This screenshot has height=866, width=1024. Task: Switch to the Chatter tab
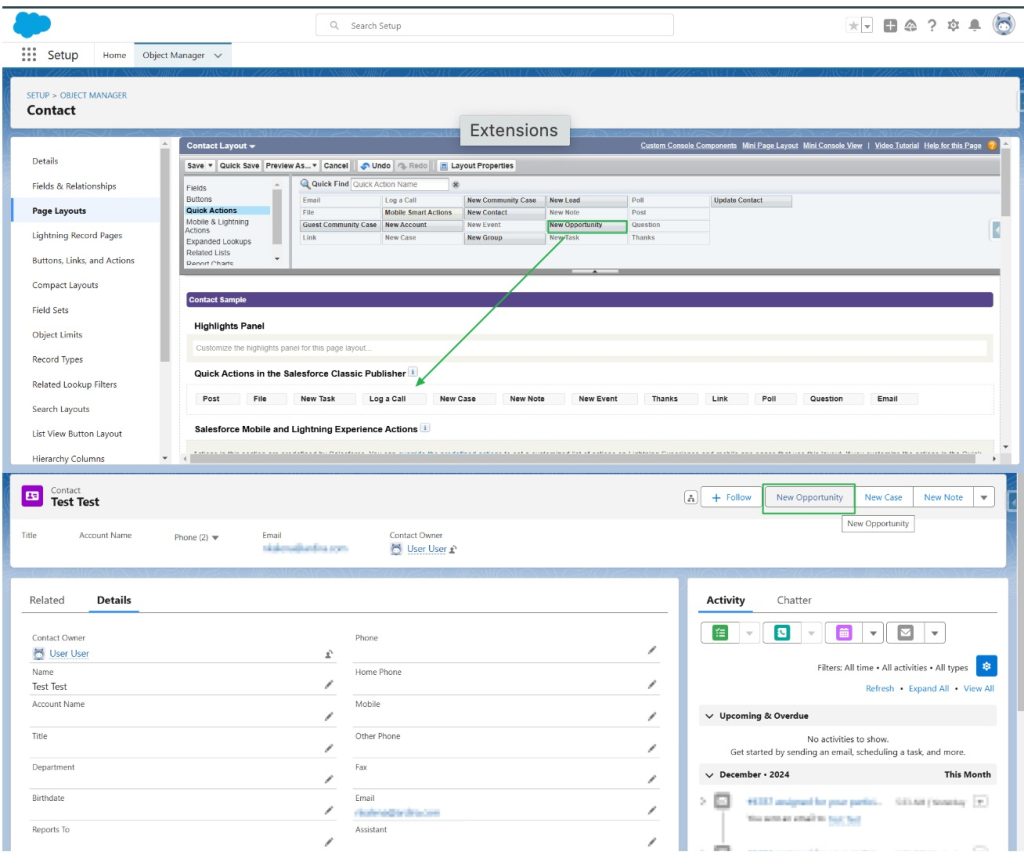click(x=794, y=600)
